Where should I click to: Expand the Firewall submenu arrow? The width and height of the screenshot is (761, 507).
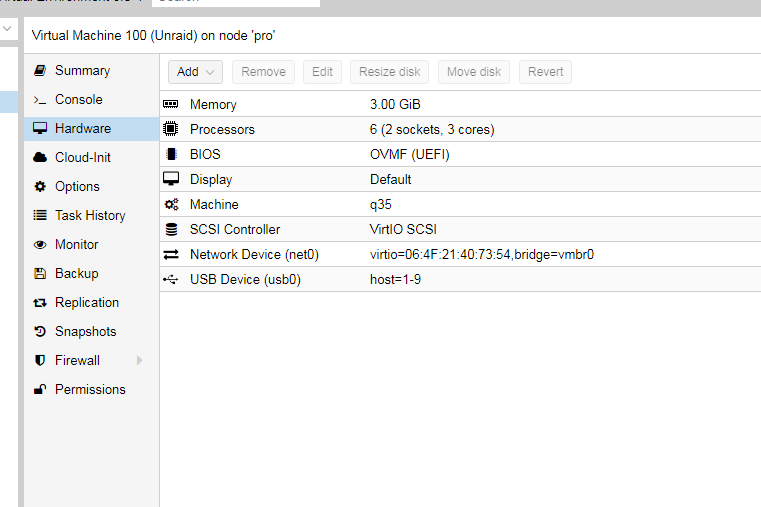coord(140,360)
